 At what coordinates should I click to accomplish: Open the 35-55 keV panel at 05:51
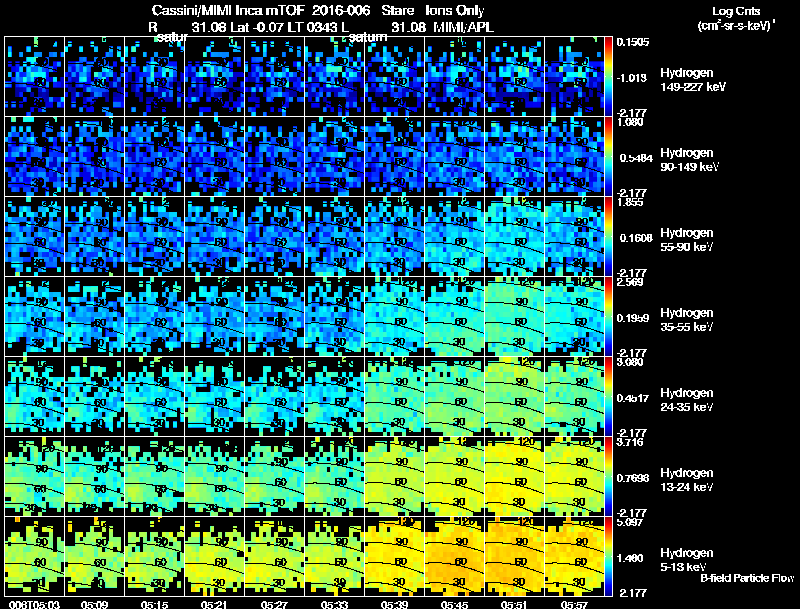(515, 317)
